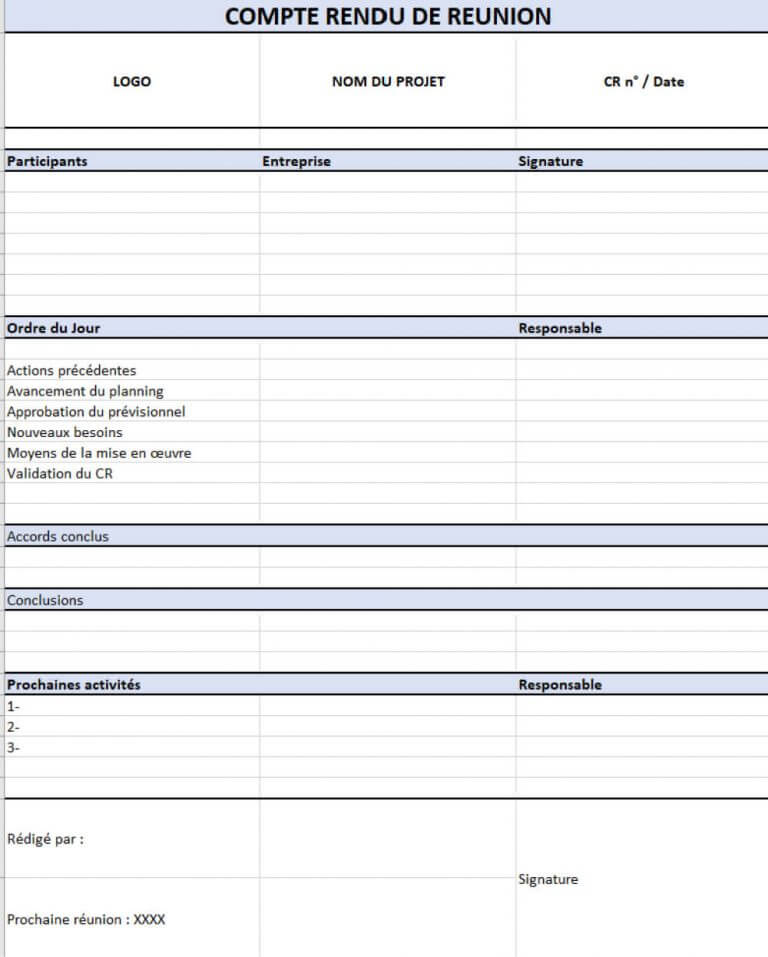The height and width of the screenshot is (957, 768).
Task: Click the Actions précédentes row
Action: point(71,370)
